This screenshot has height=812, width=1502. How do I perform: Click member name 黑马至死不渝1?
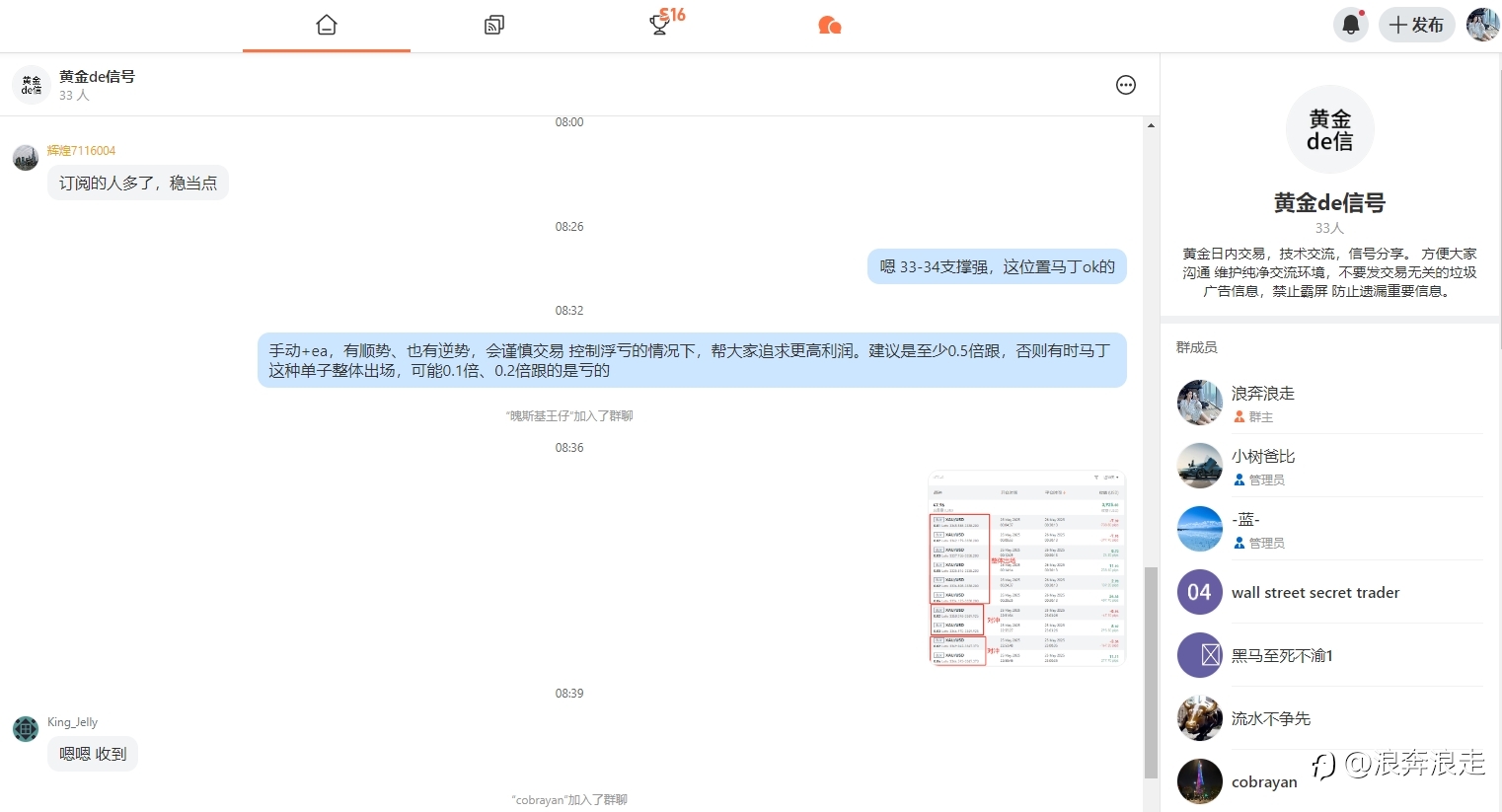click(1282, 655)
